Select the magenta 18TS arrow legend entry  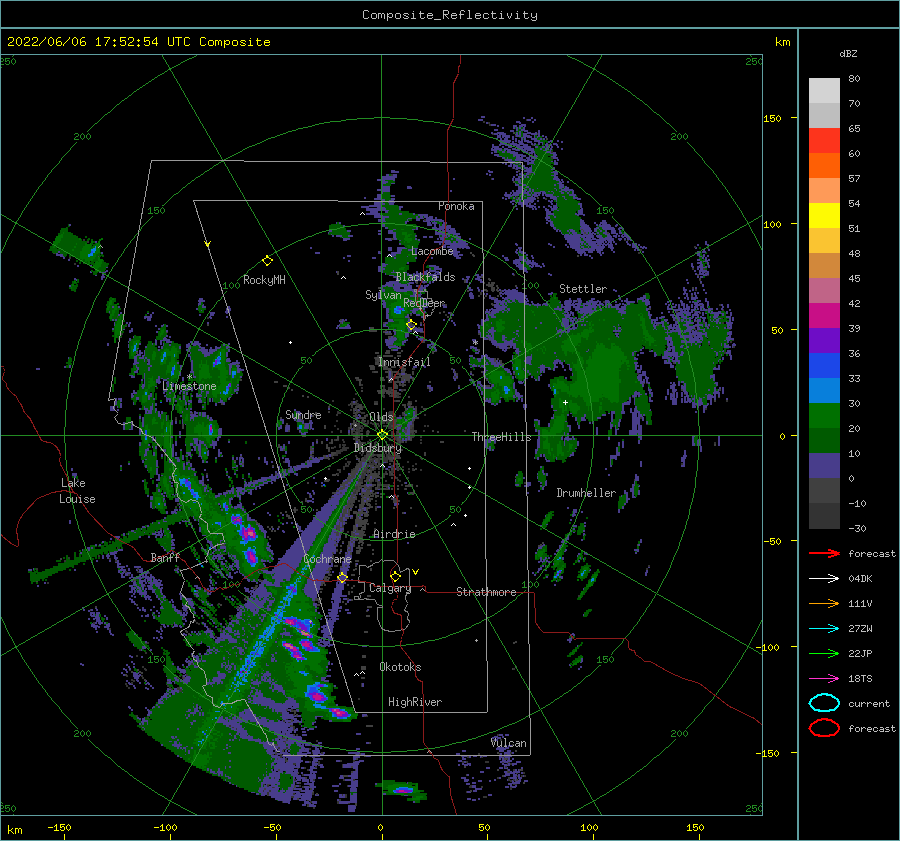coord(824,678)
